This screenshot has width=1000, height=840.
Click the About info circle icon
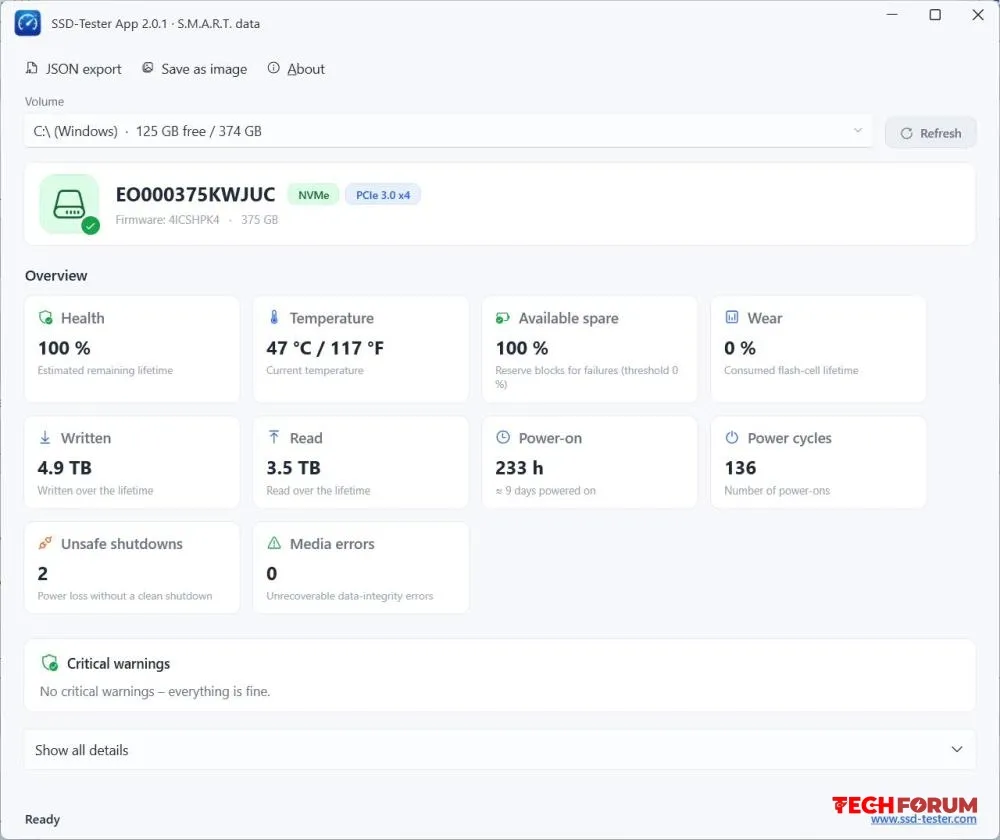pyautogui.click(x=273, y=68)
